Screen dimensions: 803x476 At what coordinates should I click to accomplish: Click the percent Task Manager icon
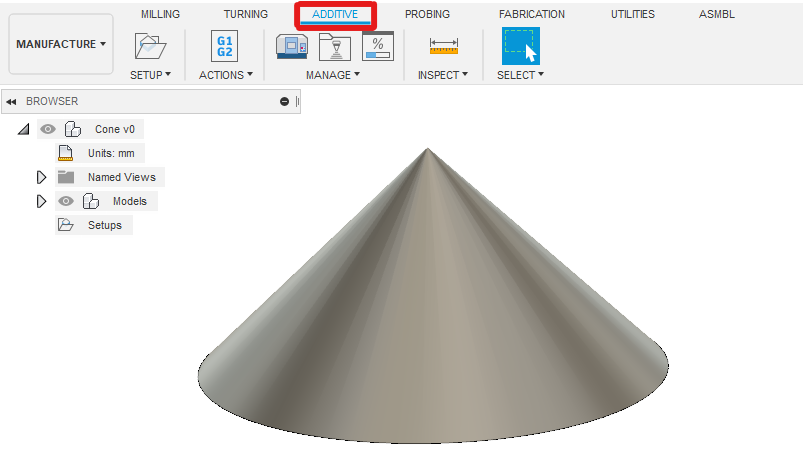click(x=378, y=46)
